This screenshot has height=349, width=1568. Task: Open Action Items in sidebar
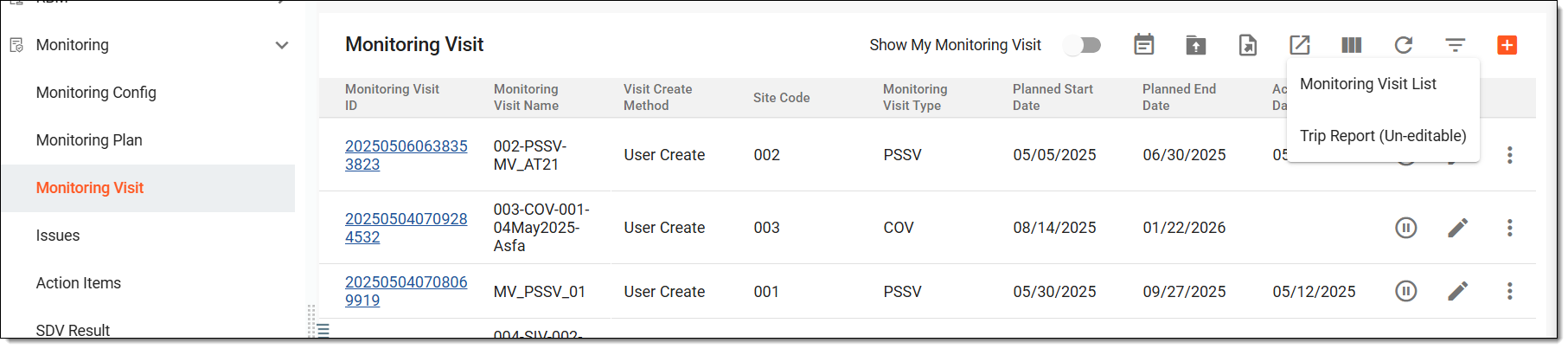[x=79, y=283]
